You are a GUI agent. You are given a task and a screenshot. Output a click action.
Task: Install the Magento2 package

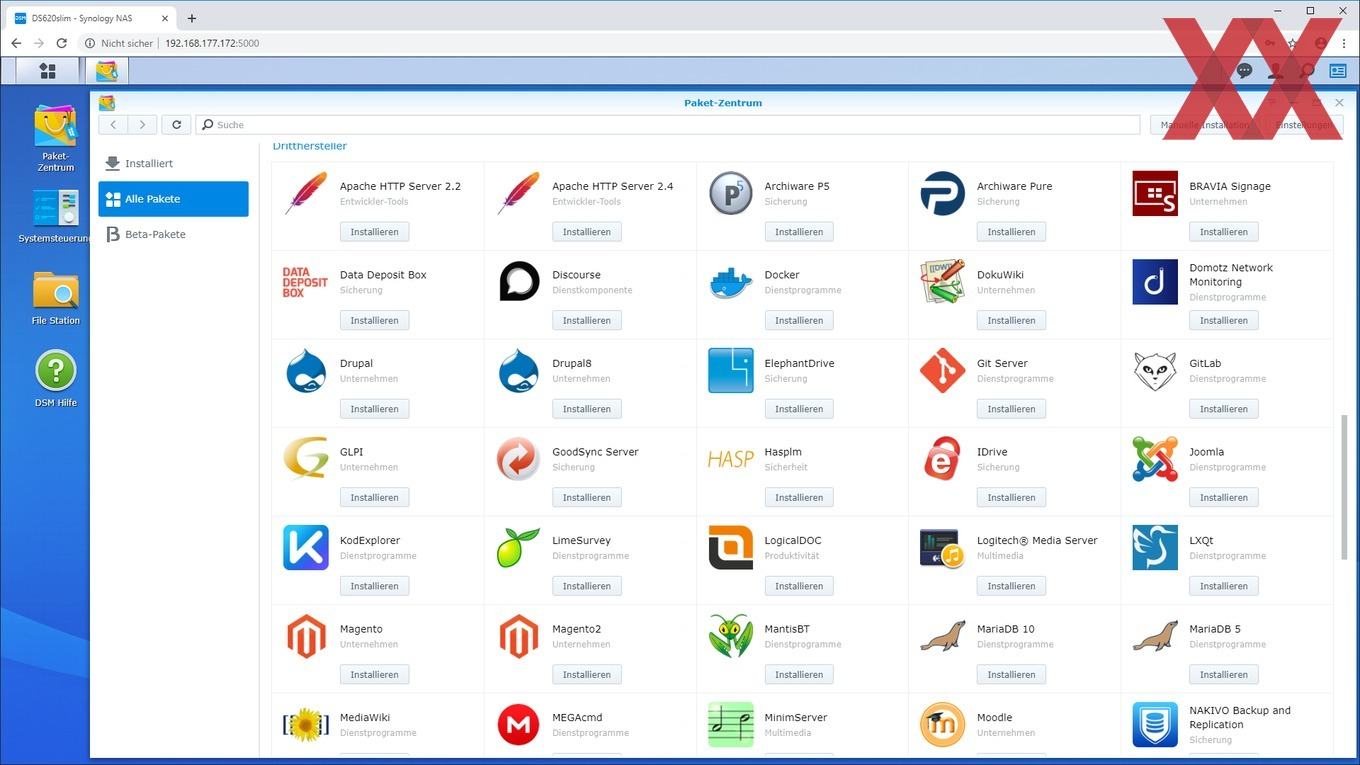point(587,675)
